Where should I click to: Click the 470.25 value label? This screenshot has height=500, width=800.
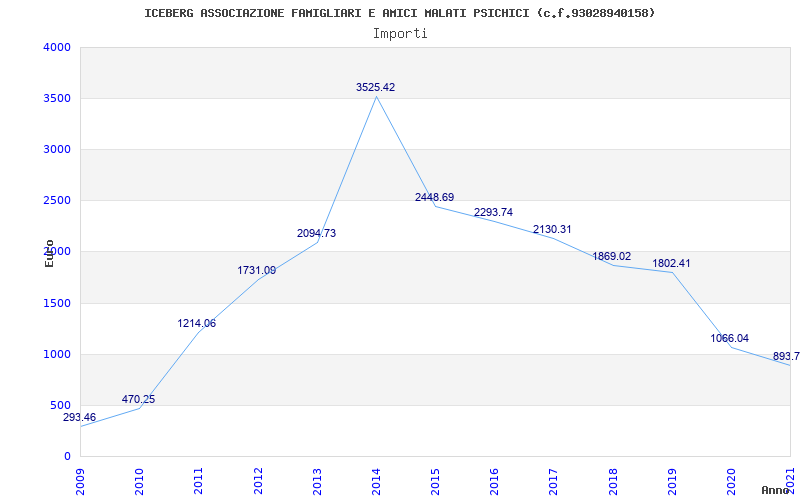(x=138, y=399)
